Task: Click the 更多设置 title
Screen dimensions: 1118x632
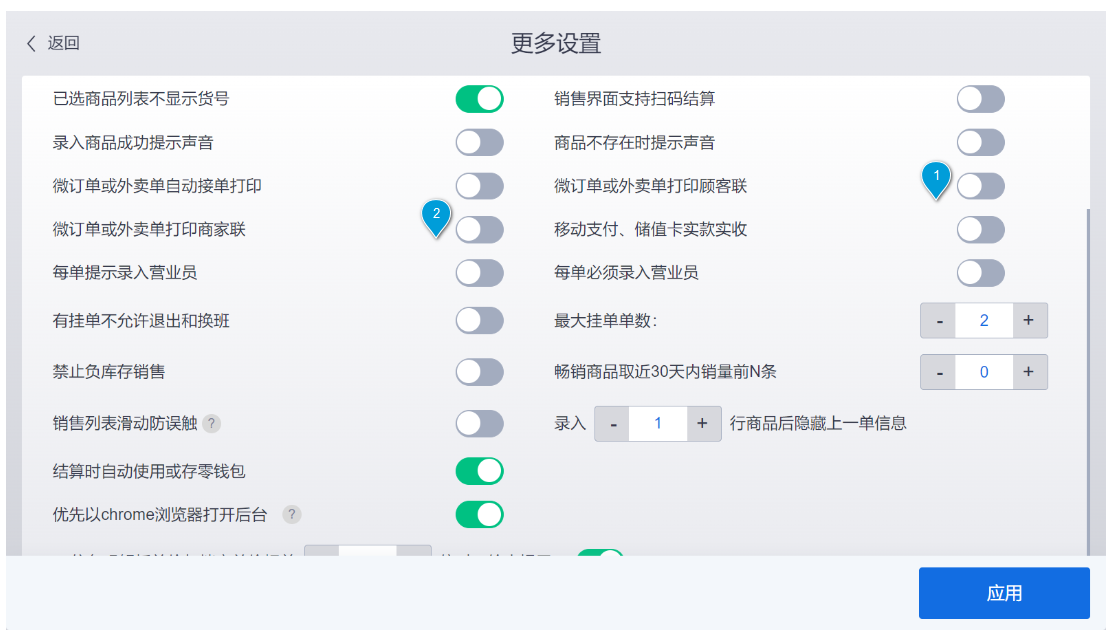Action: point(556,44)
